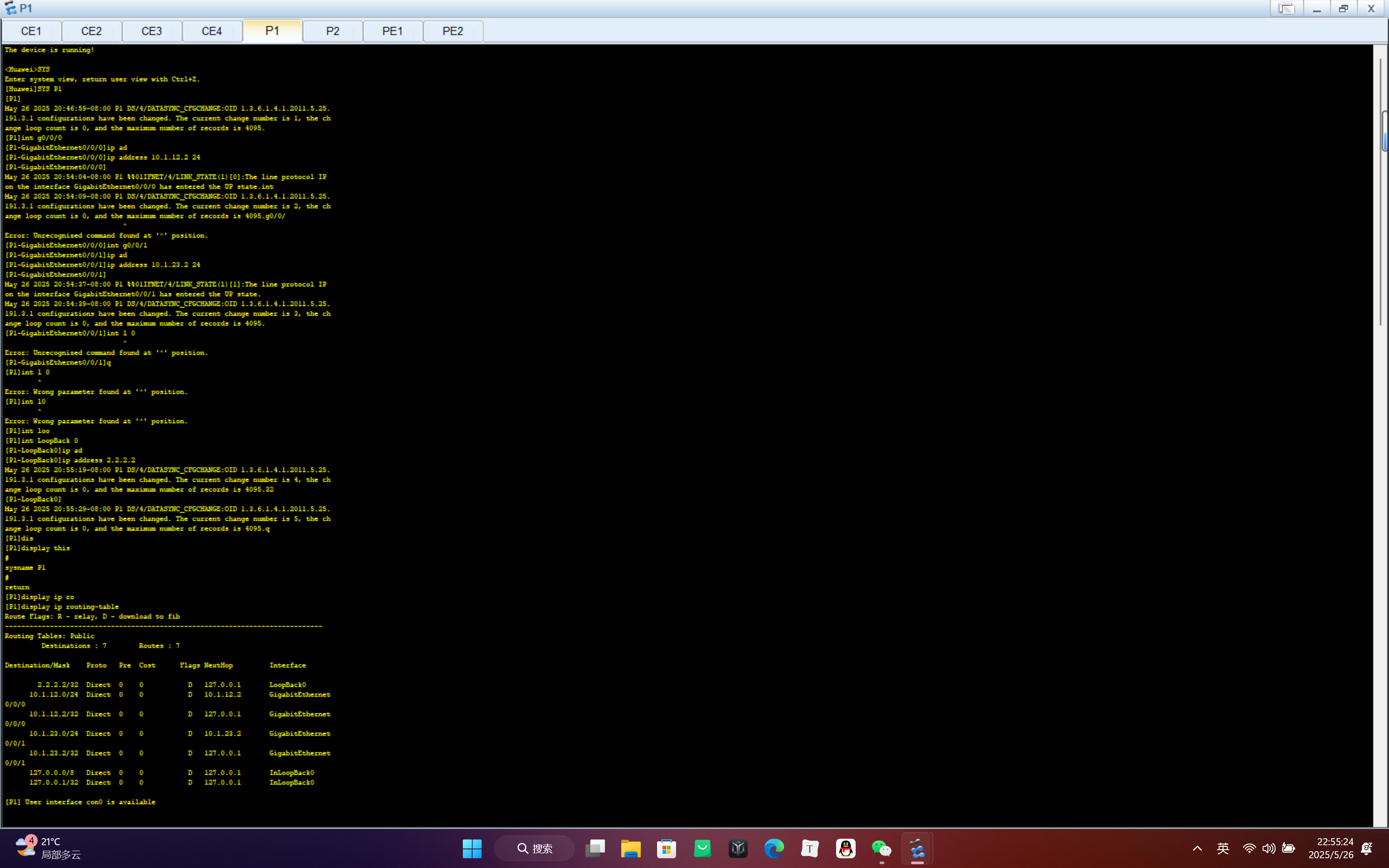Screen dimensions: 1389x868
Task: Toggle the input language indicator
Action: (x=1222, y=848)
